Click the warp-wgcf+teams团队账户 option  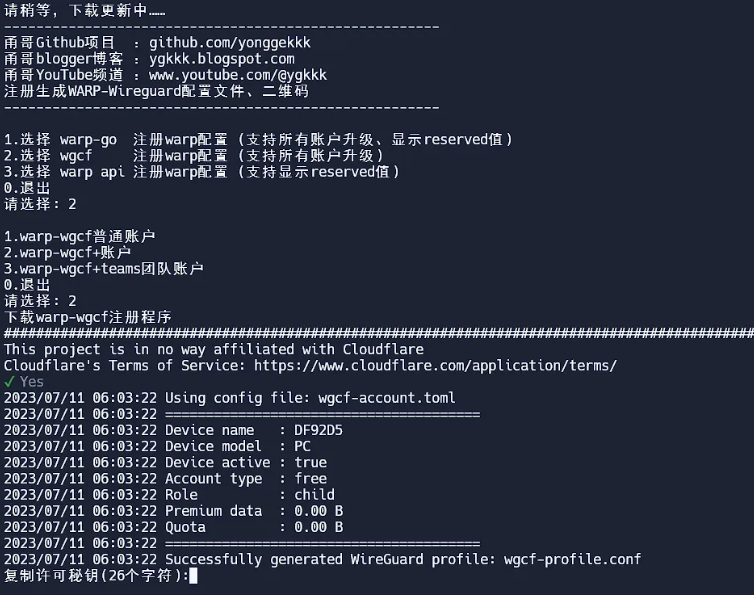point(104,268)
